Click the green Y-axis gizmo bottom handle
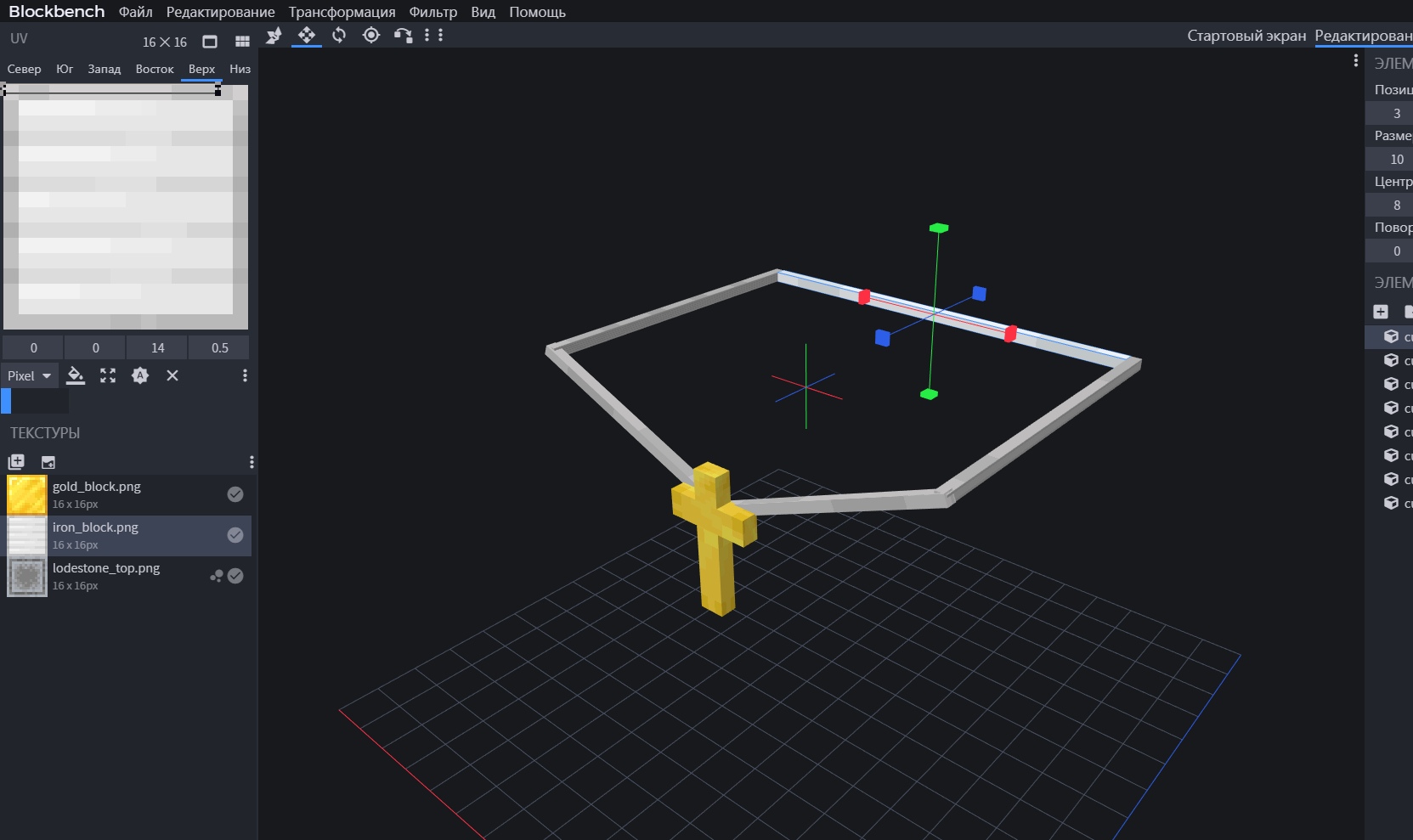 (x=929, y=394)
